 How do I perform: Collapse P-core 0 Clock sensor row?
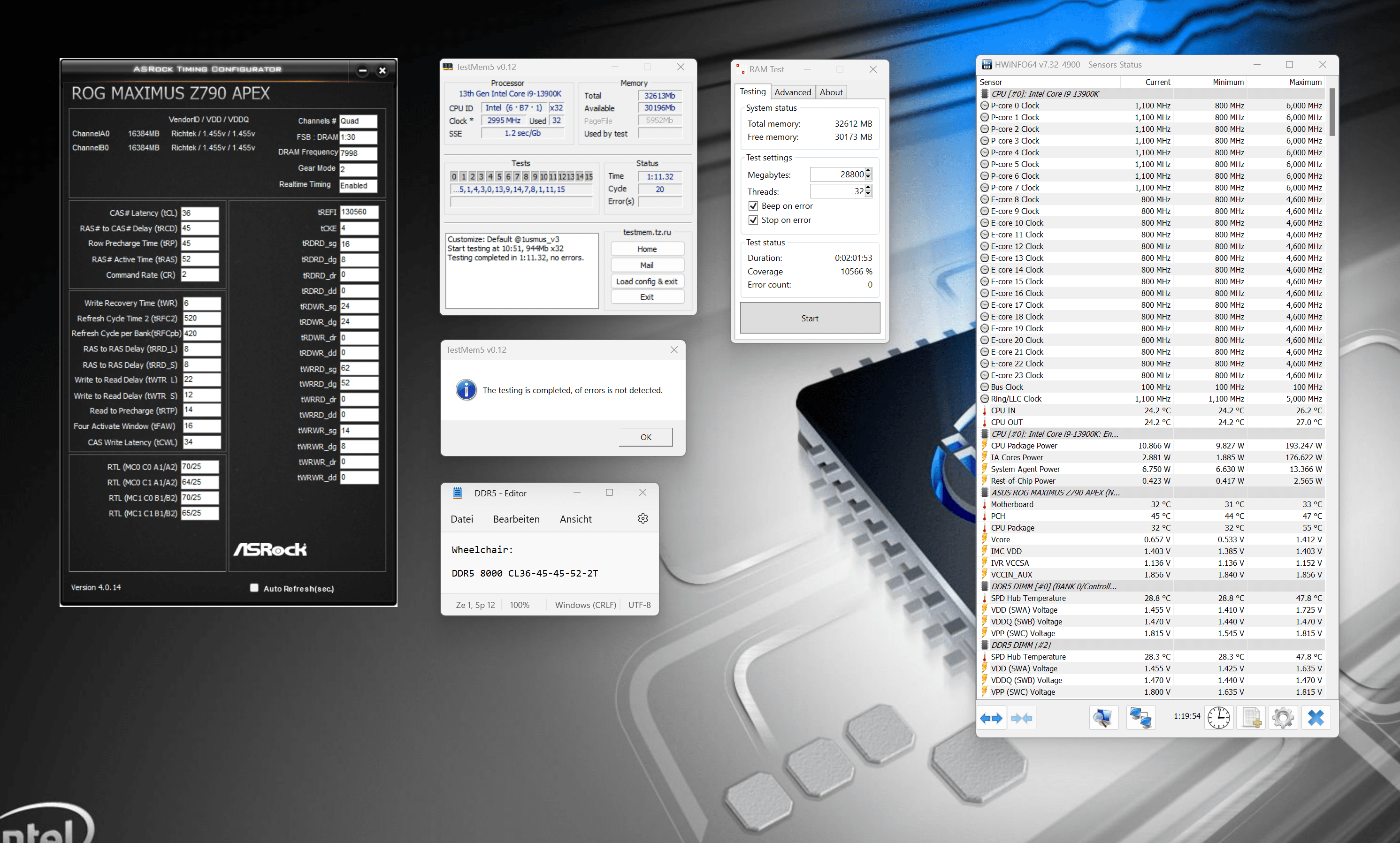[x=985, y=106]
